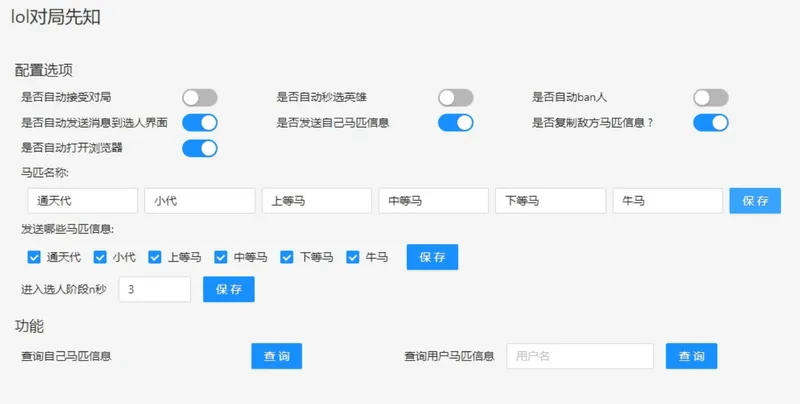Uncheck the 下等马 checkbox
Image resolution: width=800 pixels, height=404 pixels.
click(287, 257)
